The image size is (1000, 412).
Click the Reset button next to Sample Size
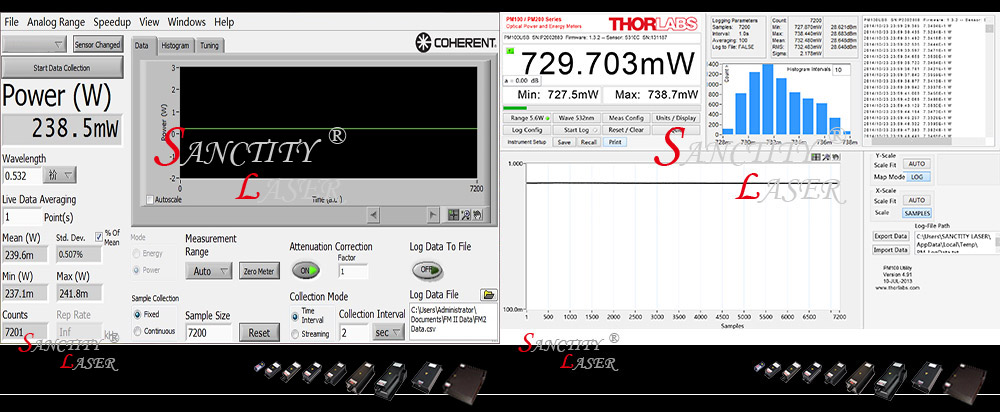(260, 332)
